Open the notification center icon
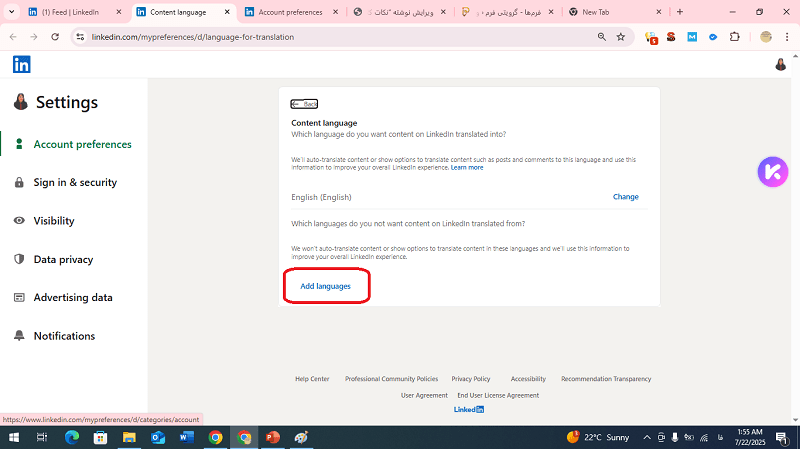 tap(782, 438)
